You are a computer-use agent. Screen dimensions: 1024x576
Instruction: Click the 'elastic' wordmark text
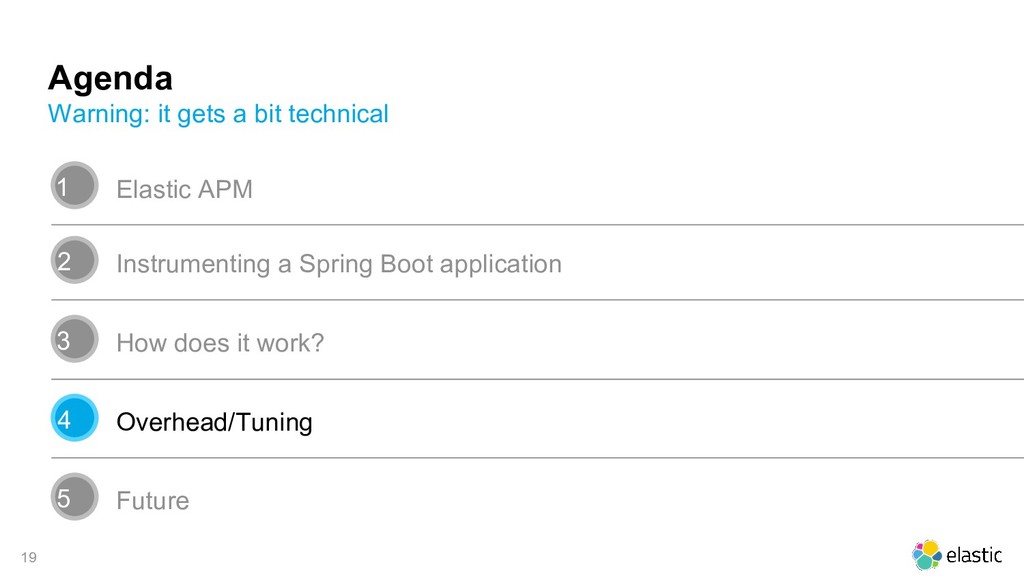tap(974, 555)
